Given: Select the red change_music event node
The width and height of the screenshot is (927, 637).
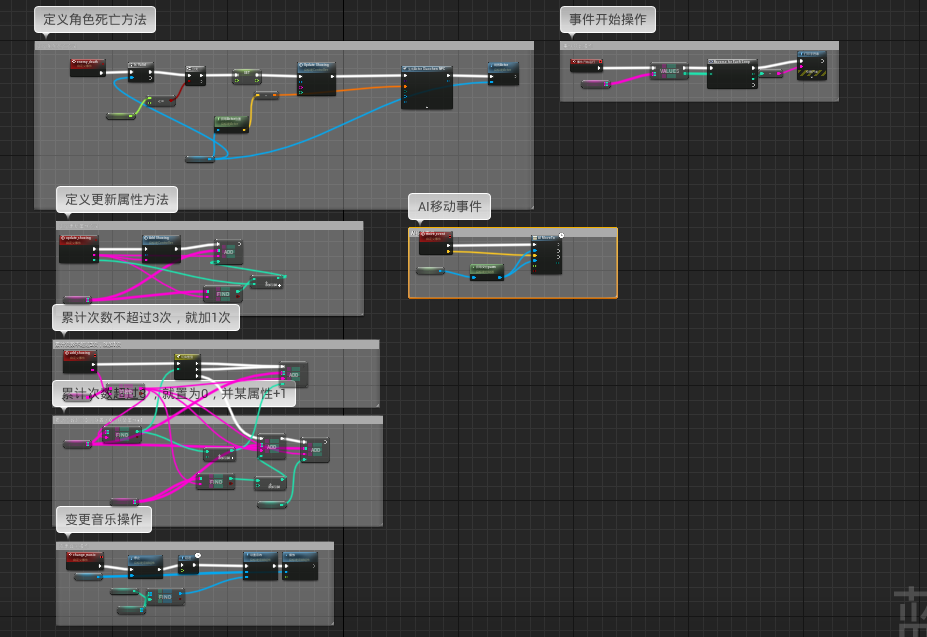Looking at the screenshot, I should 85,561.
